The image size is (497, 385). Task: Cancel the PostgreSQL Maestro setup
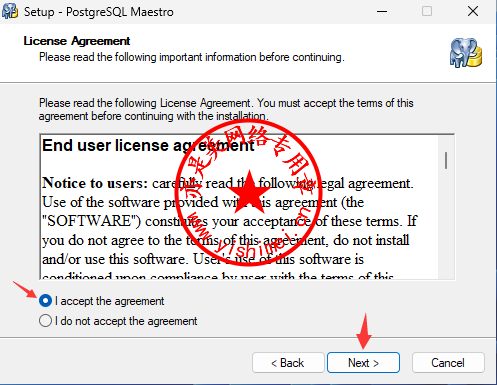coord(448,362)
